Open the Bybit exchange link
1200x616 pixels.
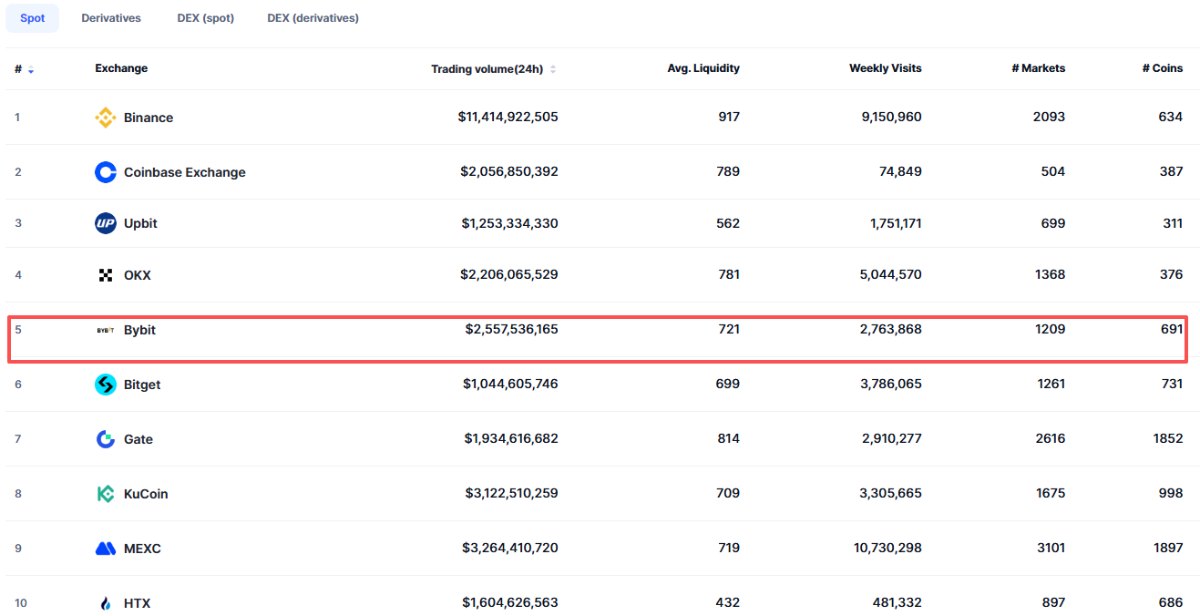[140, 330]
